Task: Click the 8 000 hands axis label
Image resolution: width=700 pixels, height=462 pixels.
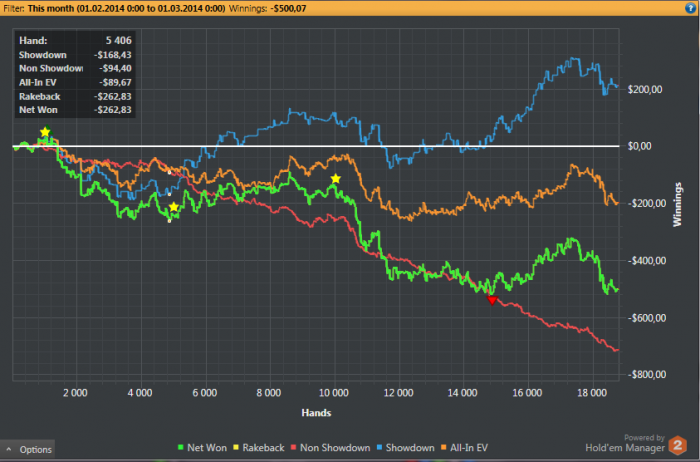Action: click(269, 393)
